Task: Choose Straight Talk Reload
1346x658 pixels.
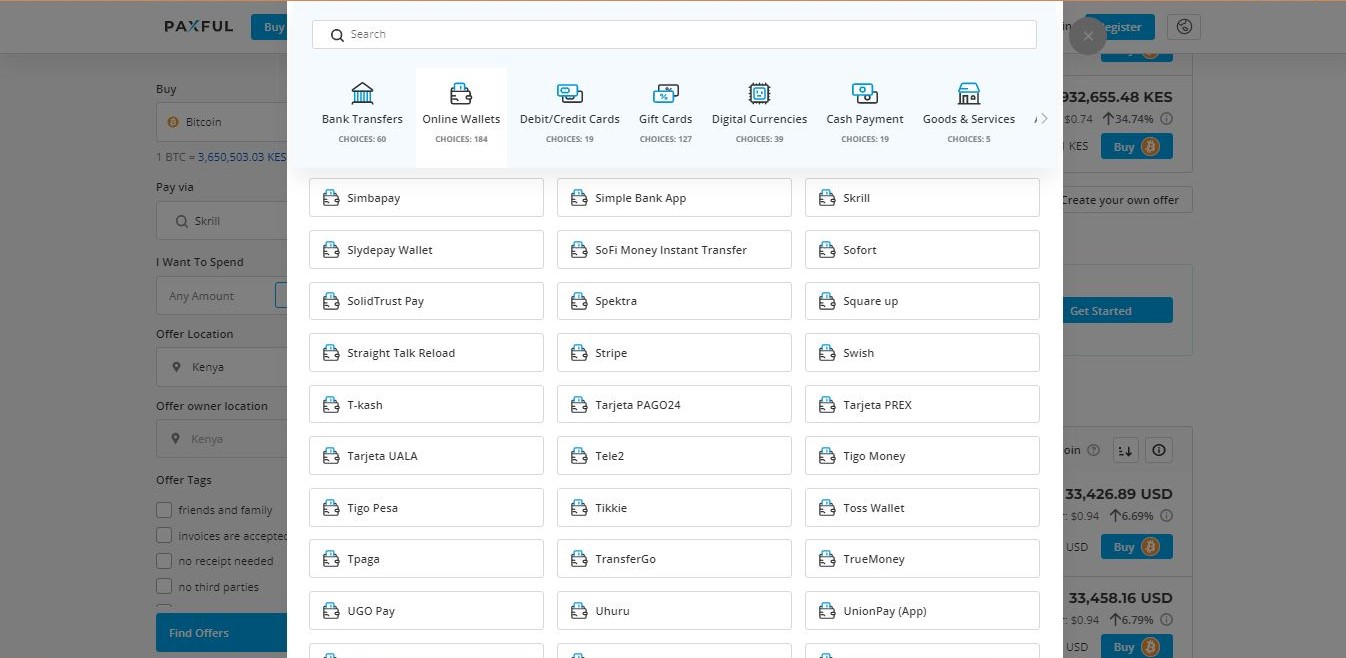Action: [x=426, y=353]
